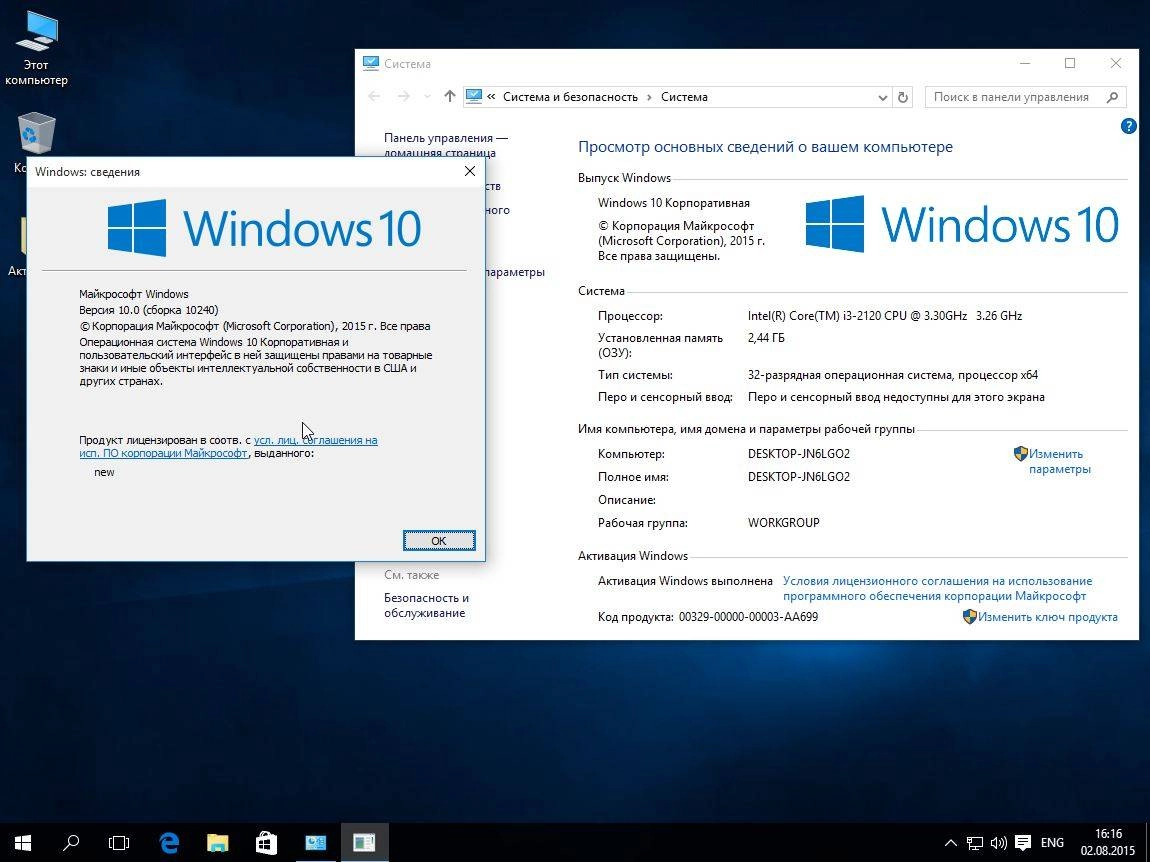1150x862 pixels.
Task: Select the Recycle Bin desktop icon
Action: tap(36, 134)
